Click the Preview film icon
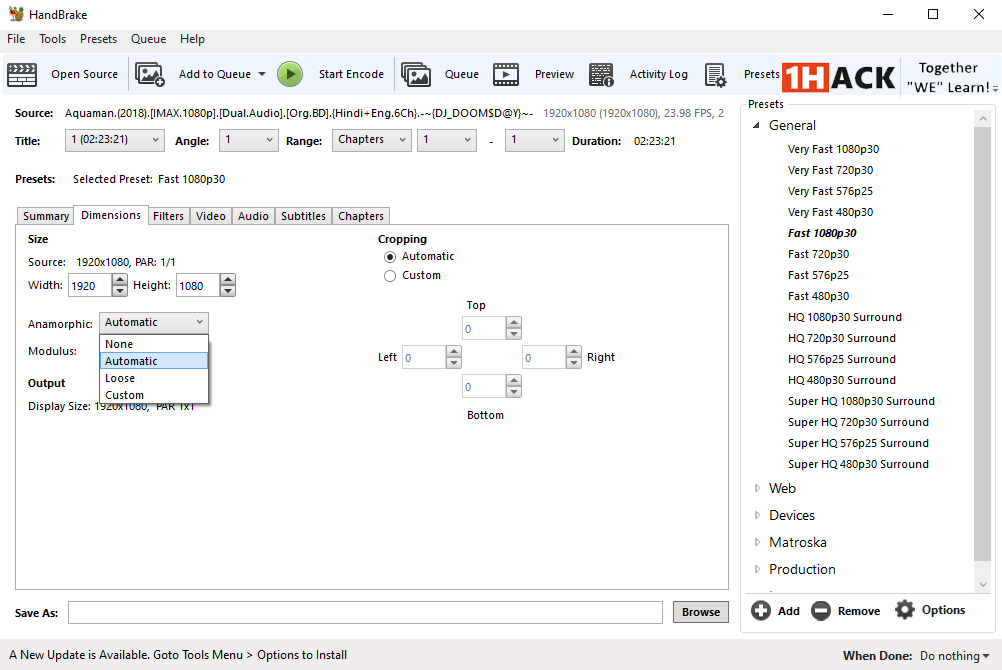1002x670 pixels. point(506,74)
